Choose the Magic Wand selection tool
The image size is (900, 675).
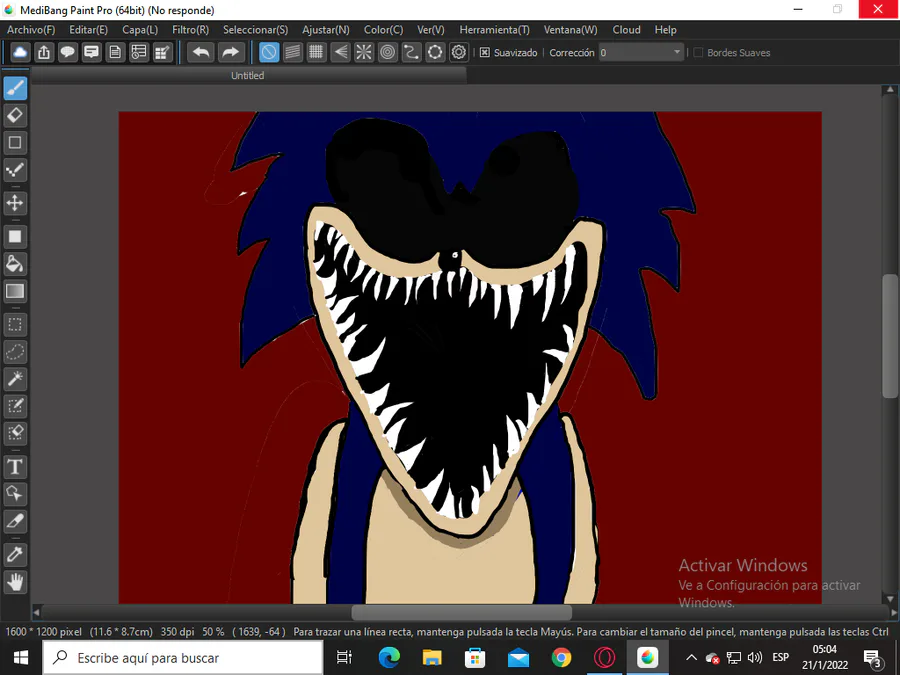[15, 378]
